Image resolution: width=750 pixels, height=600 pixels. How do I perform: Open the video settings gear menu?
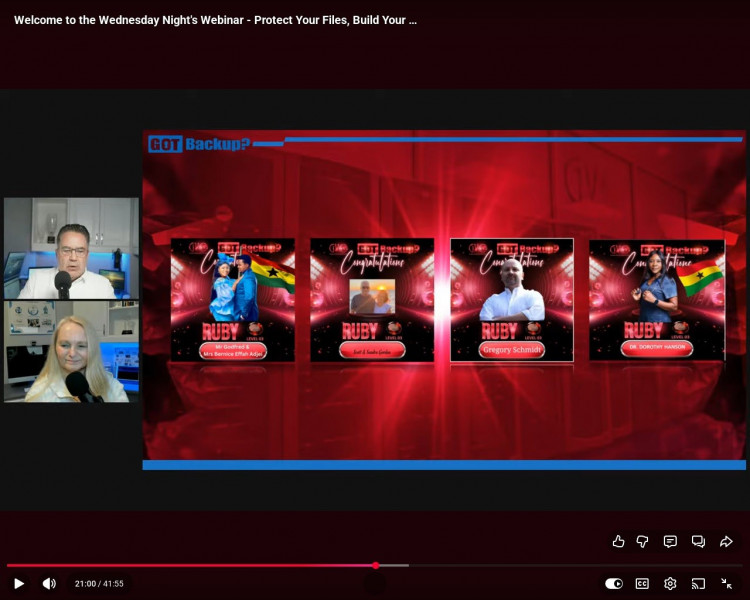[x=670, y=583]
